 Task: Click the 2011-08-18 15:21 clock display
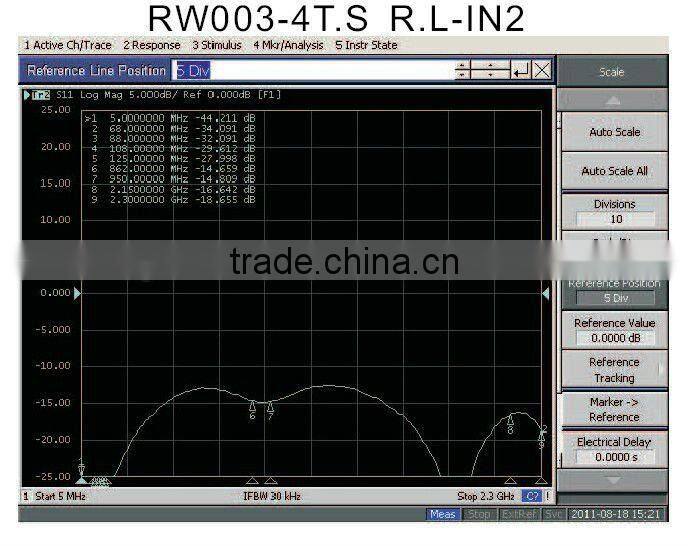(616, 514)
